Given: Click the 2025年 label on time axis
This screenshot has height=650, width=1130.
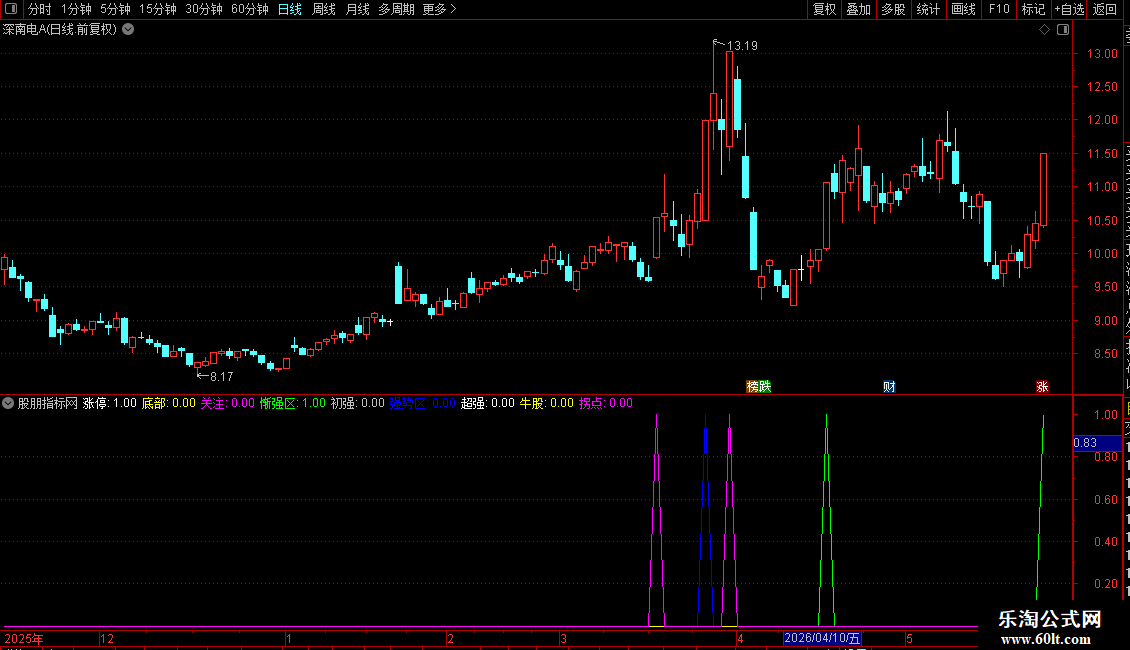Looking at the screenshot, I should click(x=25, y=638).
